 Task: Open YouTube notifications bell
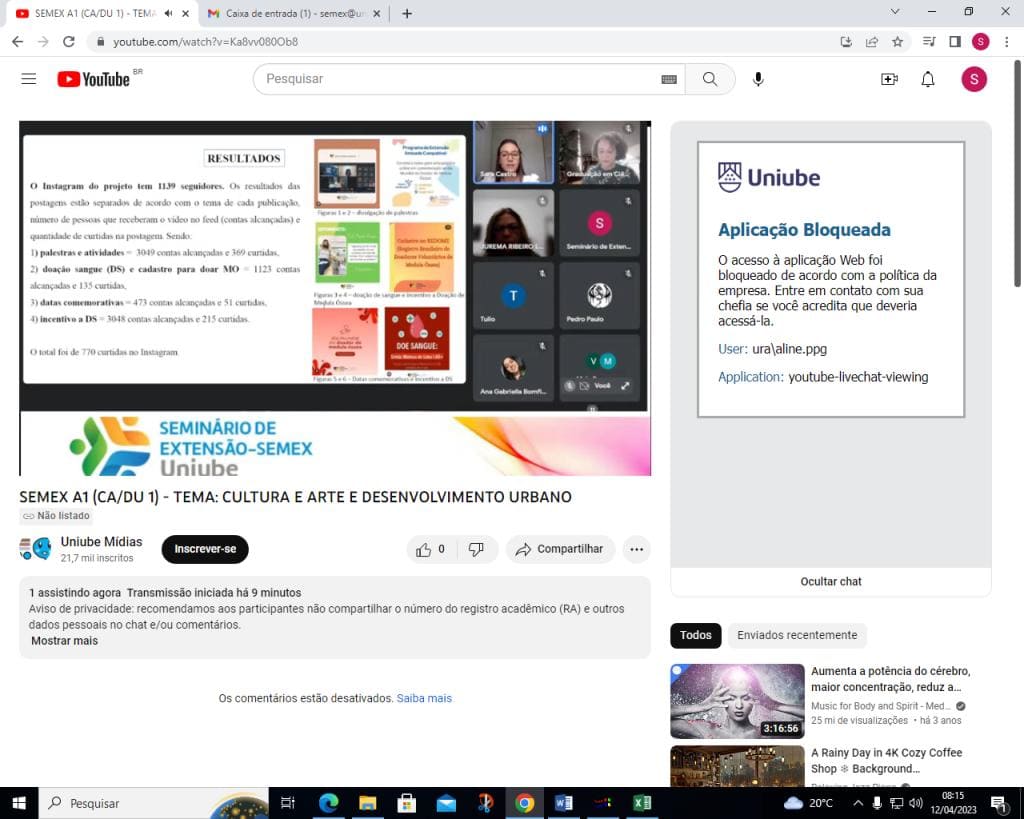click(x=927, y=79)
